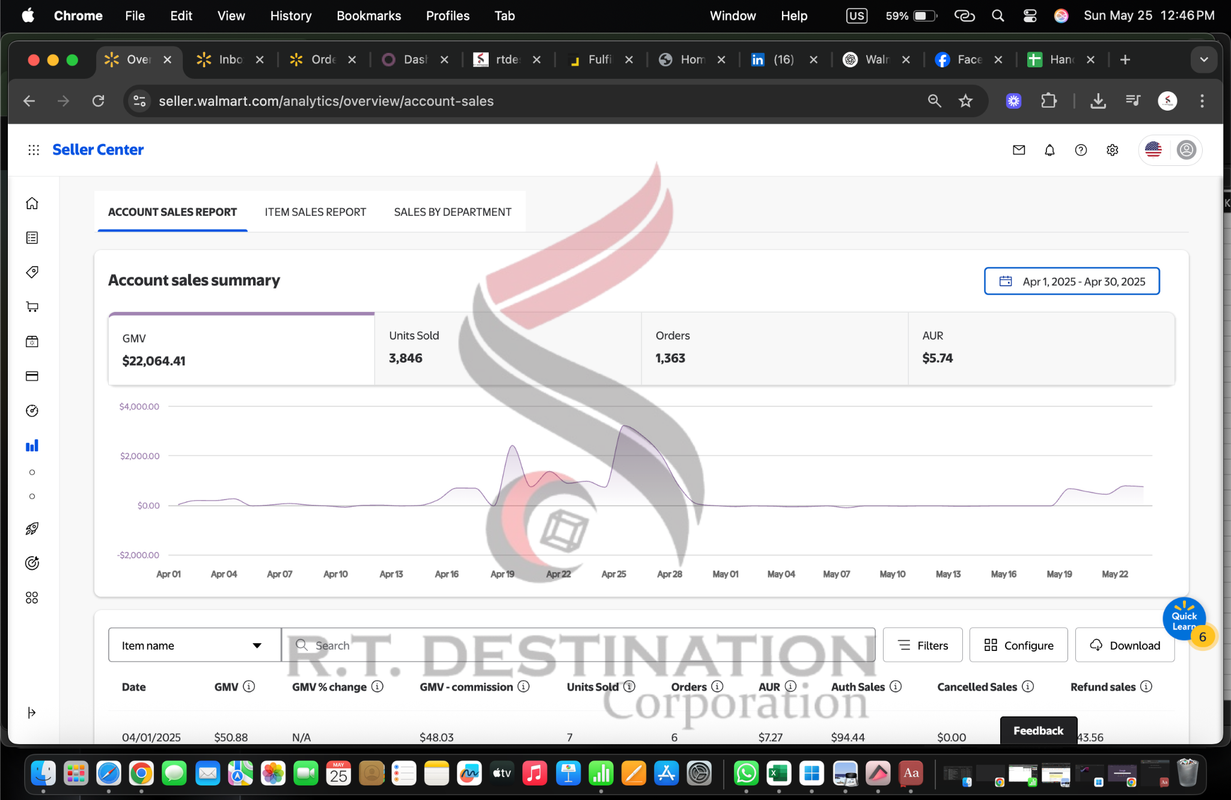Click the Search input field

point(578,645)
